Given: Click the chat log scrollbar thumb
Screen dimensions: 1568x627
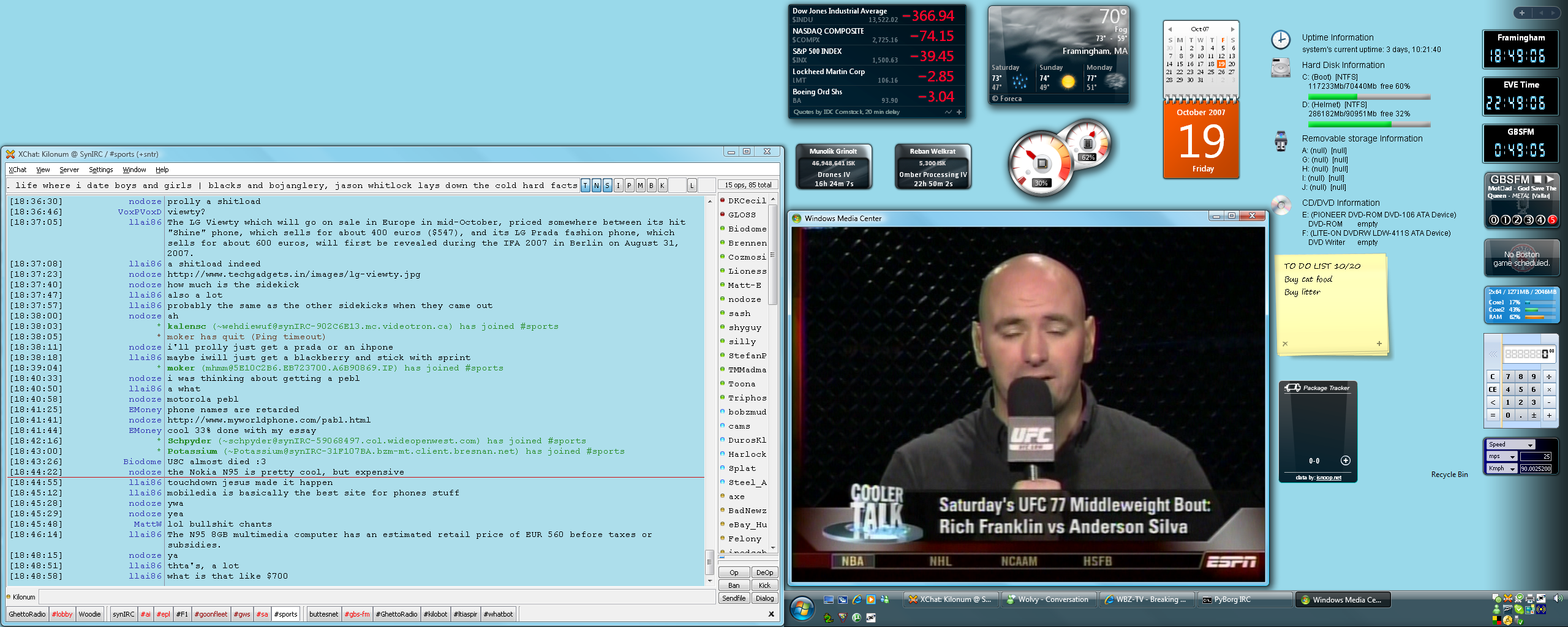Looking at the screenshot, I should click(710, 561).
